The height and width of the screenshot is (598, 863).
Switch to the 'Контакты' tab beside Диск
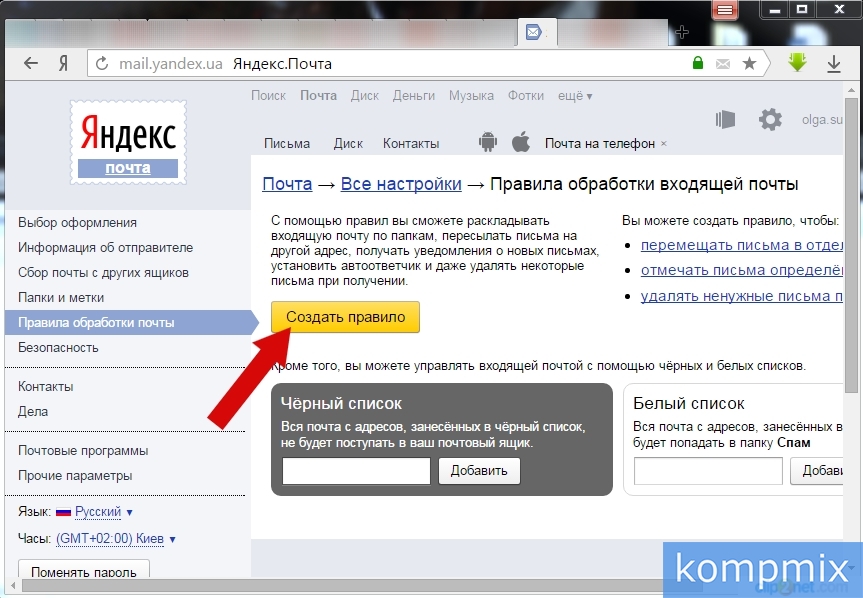tap(411, 144)
